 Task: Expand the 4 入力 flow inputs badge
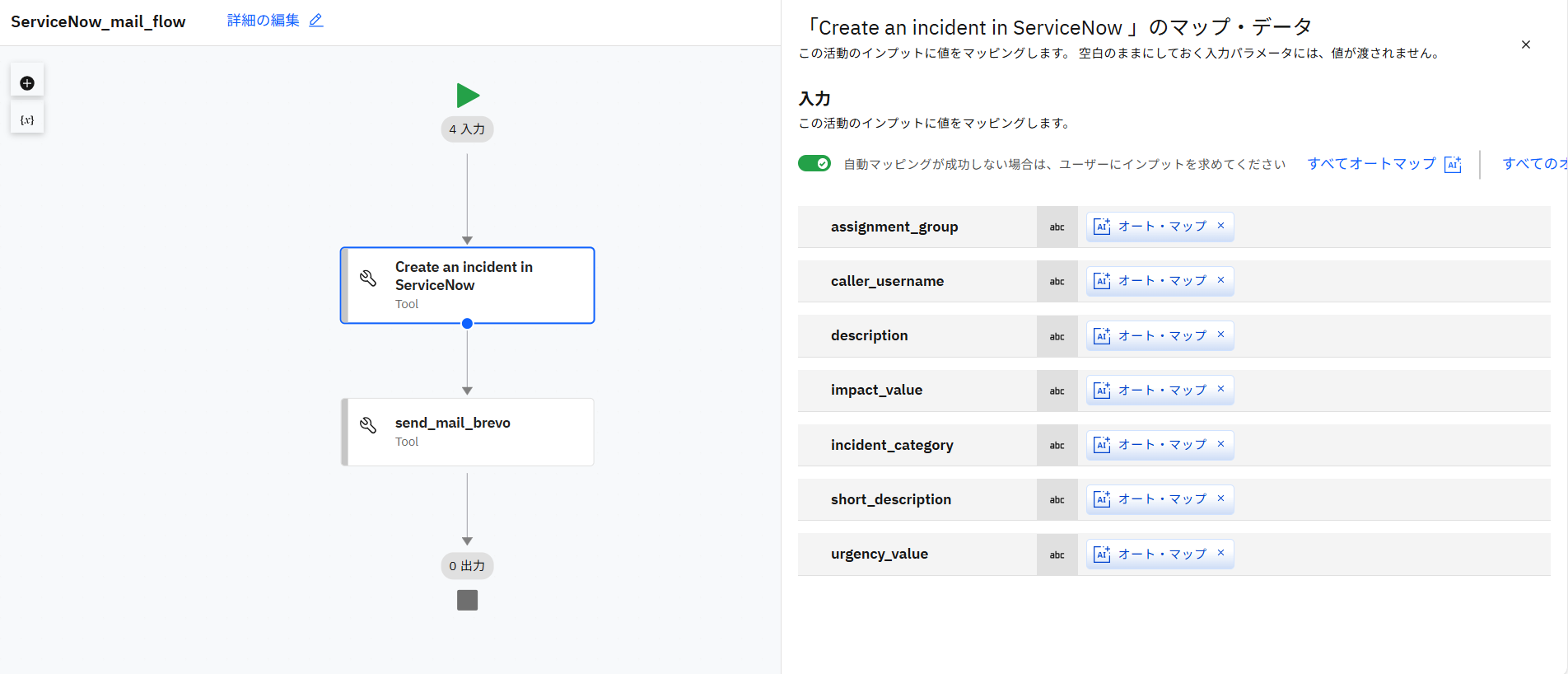pos(467,129)
